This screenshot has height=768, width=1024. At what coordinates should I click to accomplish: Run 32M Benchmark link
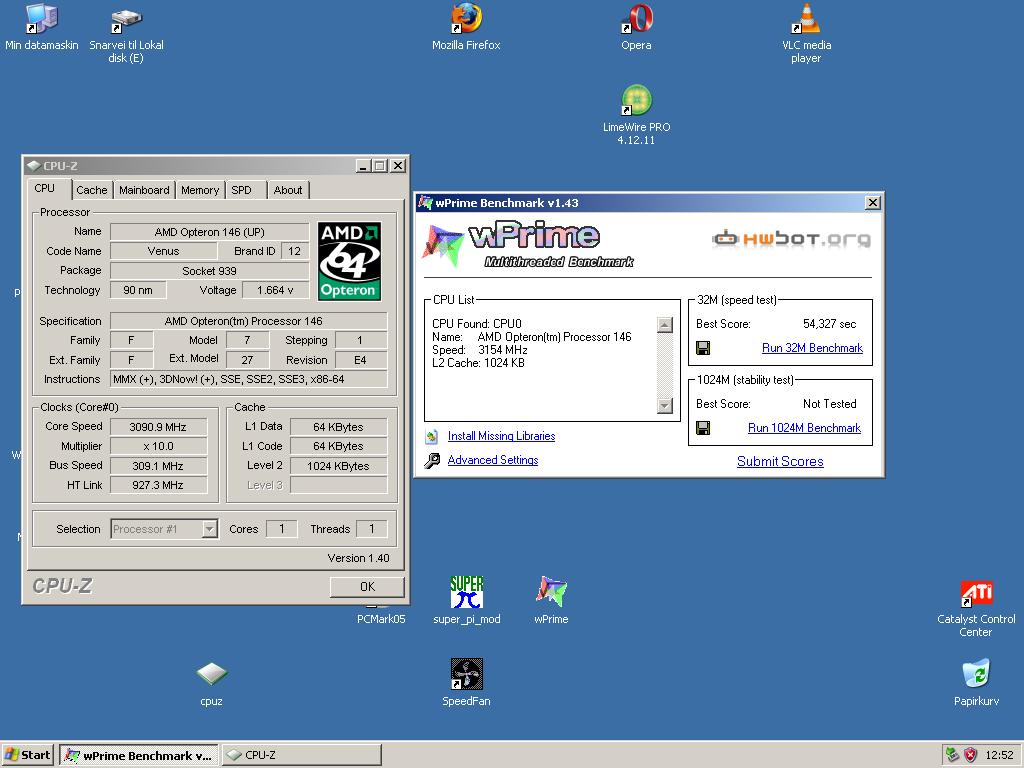pos(812,348)
